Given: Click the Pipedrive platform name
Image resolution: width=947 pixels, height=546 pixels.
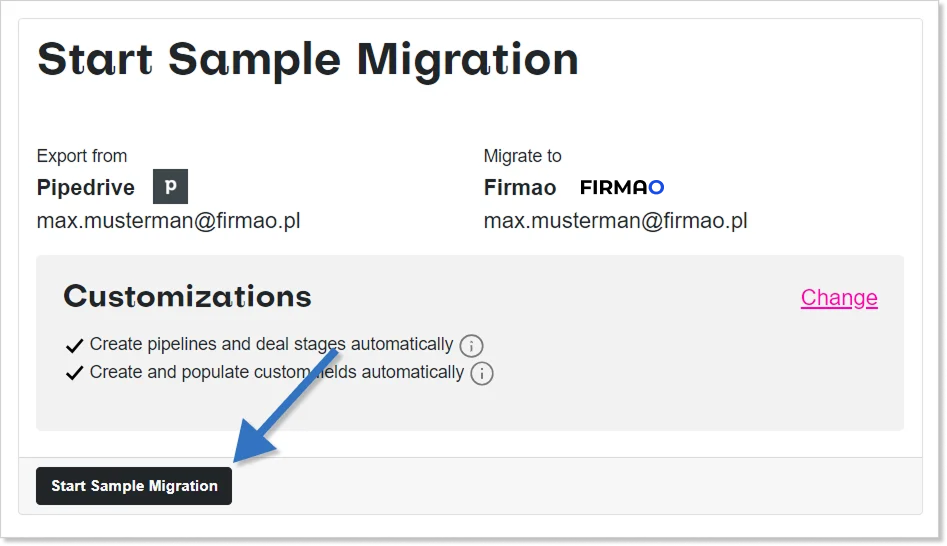Looking at the screenshot, I should point(86,188).
